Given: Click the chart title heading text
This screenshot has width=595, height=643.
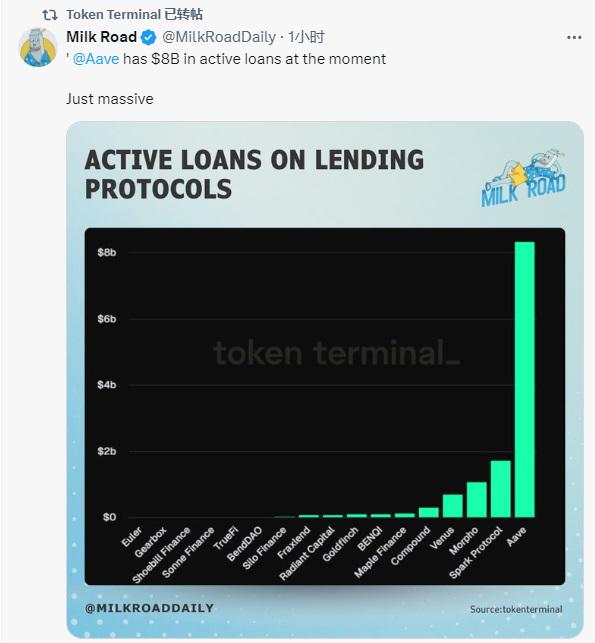Looking at the screenshot, I should (254, 174).
